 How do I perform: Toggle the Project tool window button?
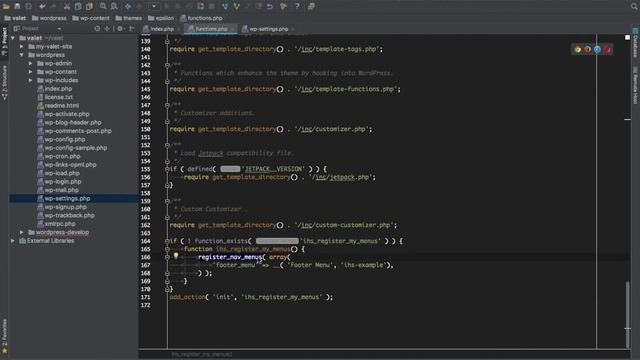[x=4, y=42]
